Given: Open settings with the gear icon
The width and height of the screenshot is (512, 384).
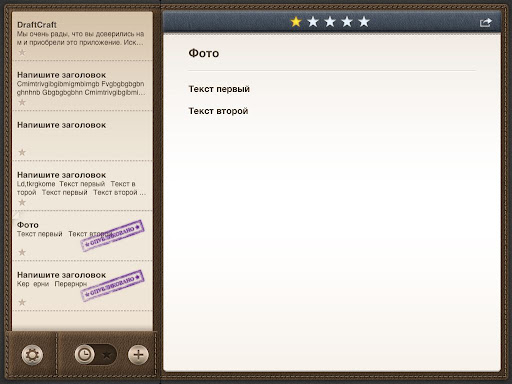Looking at the screenshot, I should pos(32,355).
